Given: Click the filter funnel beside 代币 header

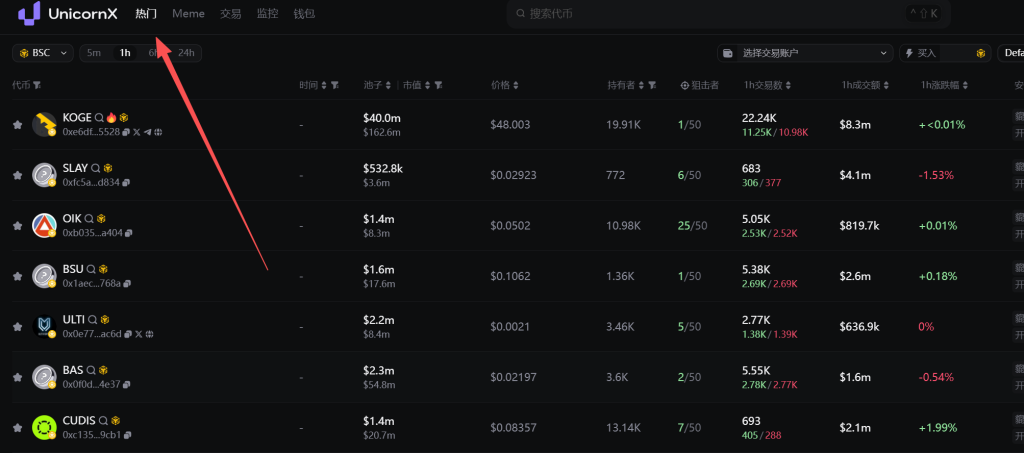Looking at the screenshot, I should coord(37,85).
